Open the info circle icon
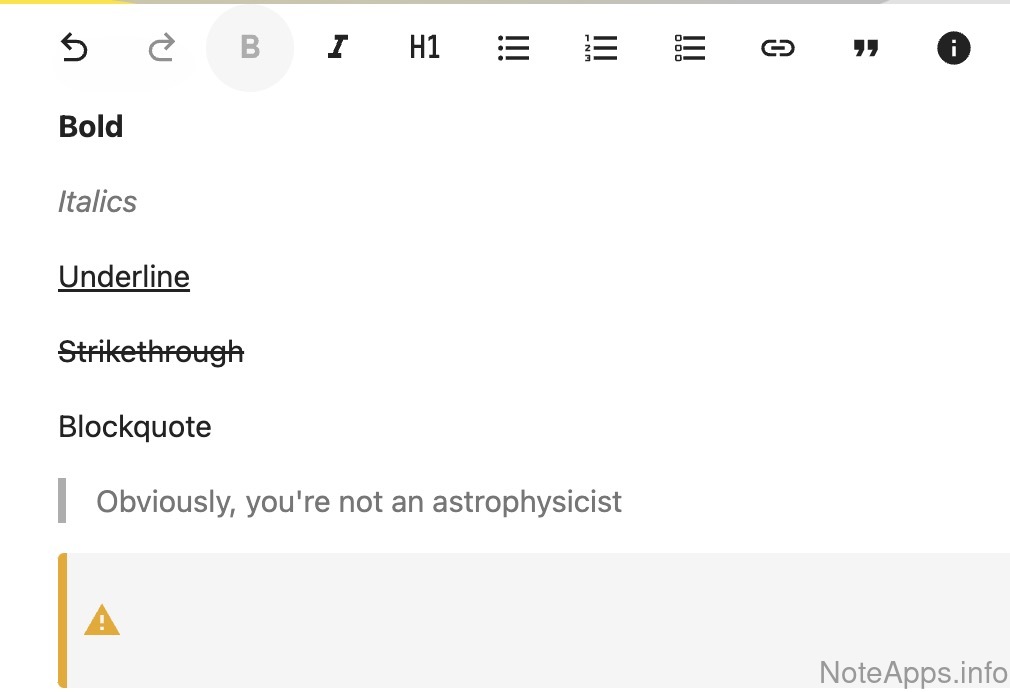 coord(953,48)
